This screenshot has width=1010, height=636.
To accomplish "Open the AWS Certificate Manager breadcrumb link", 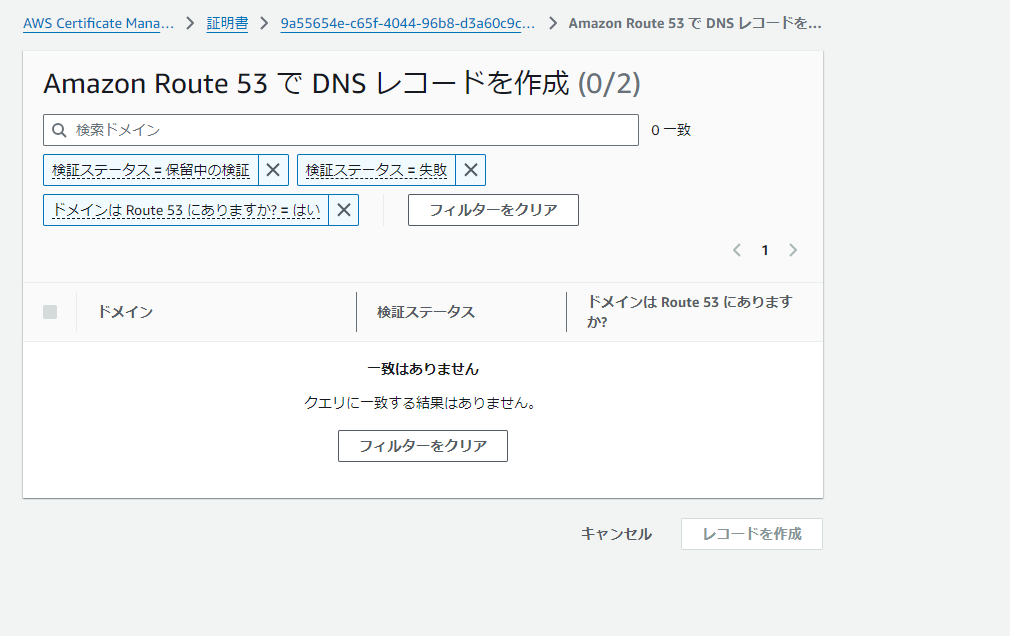I will (99, 23).
